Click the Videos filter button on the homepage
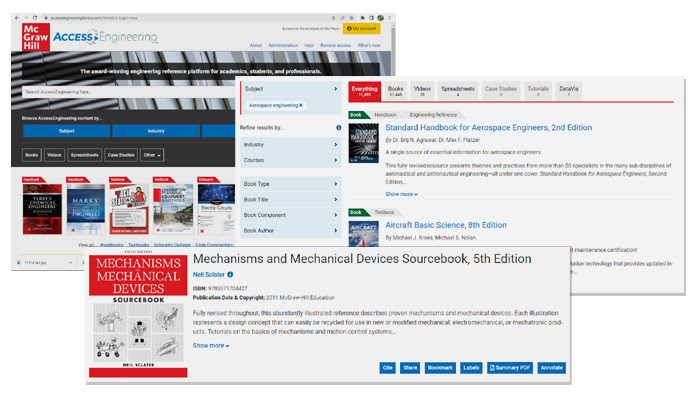Screen dimensions: 700x420 pos(54,155)
